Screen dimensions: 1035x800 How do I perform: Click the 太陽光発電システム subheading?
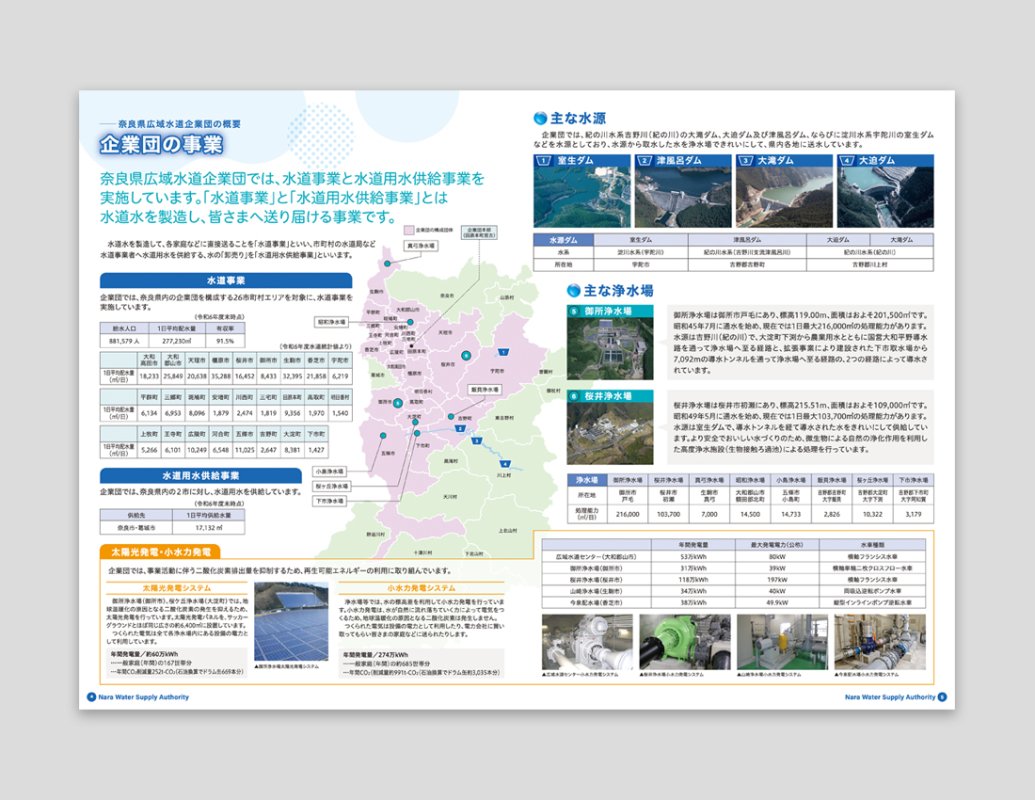click(177, 587)
